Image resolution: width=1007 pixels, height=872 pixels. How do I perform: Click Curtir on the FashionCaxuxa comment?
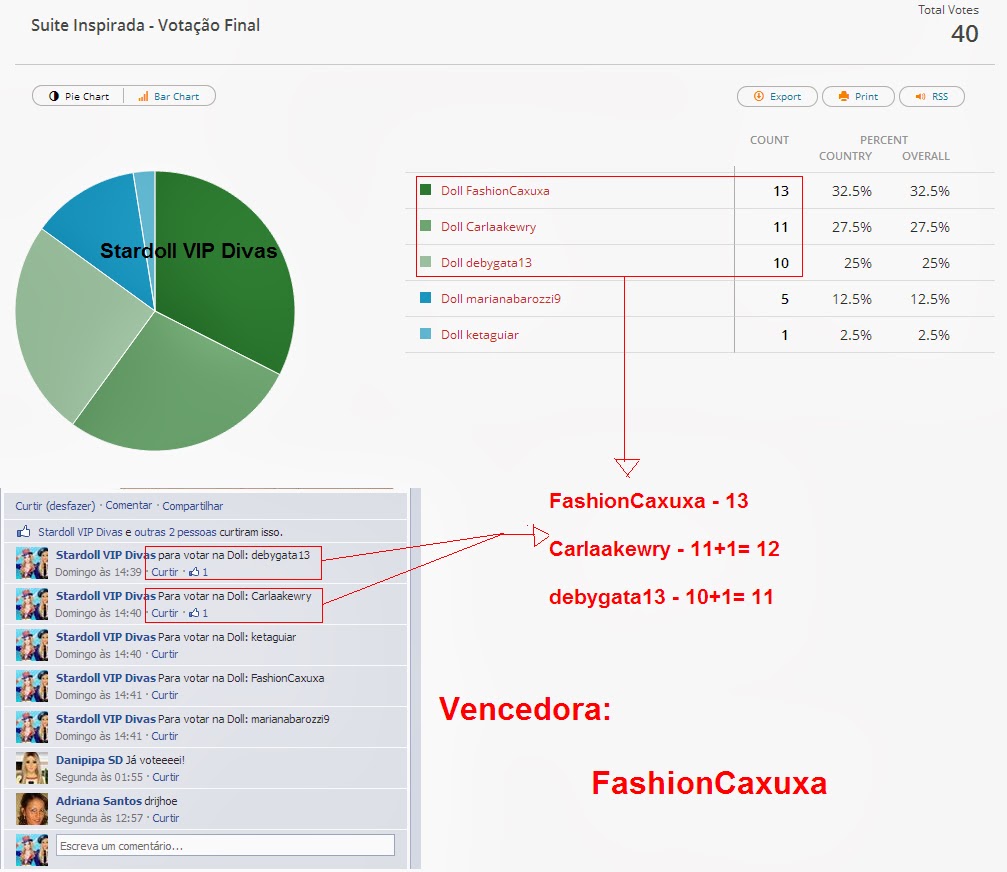click(x=165, y=695)
